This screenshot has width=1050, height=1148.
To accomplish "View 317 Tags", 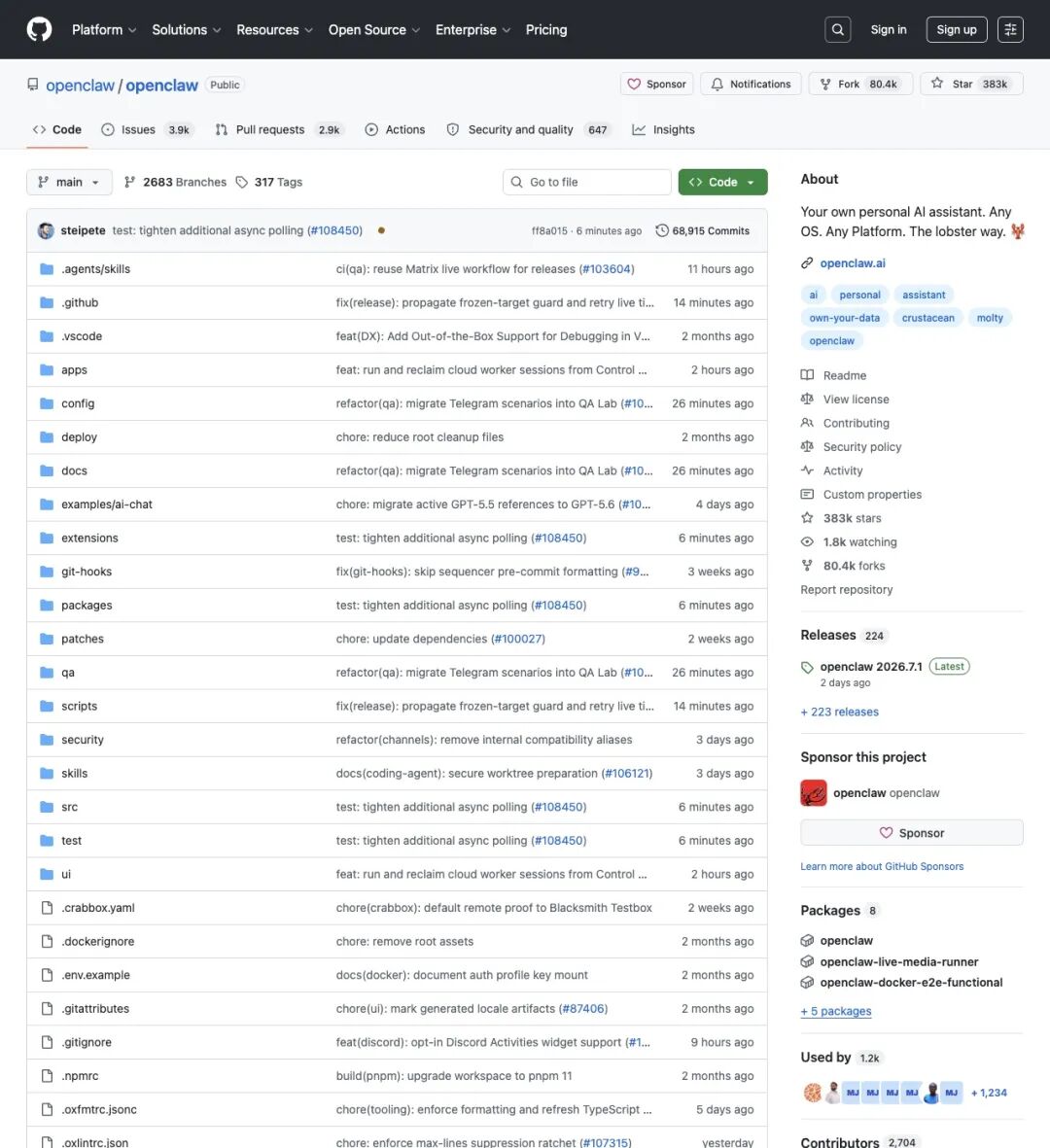I will click(269, 183).
